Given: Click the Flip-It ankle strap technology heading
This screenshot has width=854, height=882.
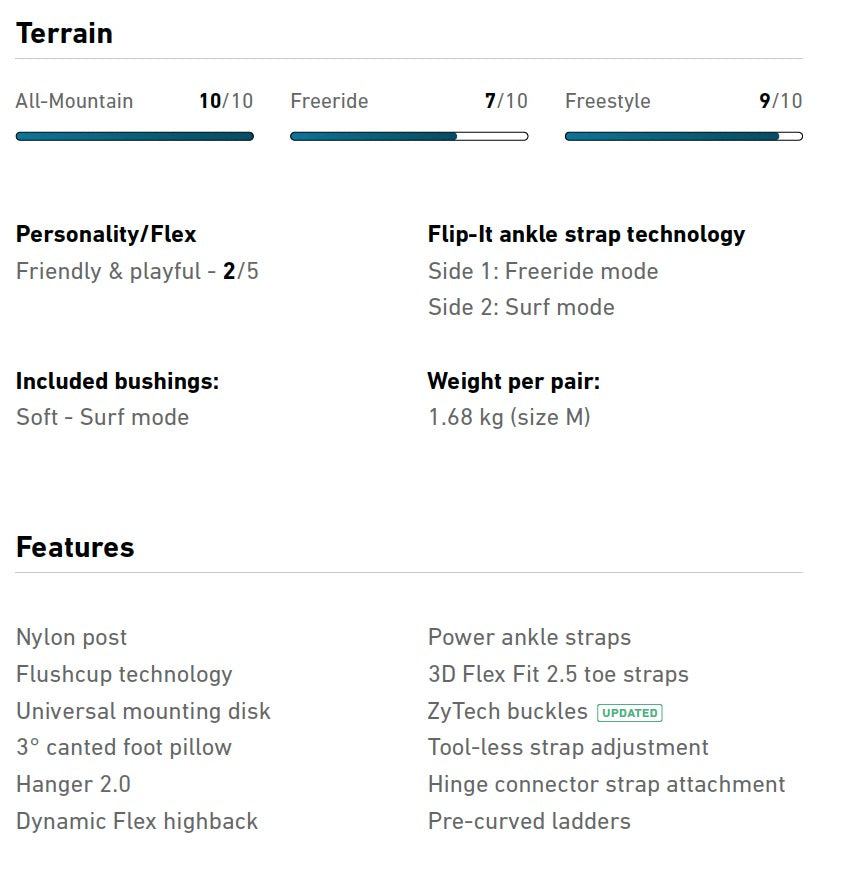Looking at the screenshot, I should (x=586, y=234).
